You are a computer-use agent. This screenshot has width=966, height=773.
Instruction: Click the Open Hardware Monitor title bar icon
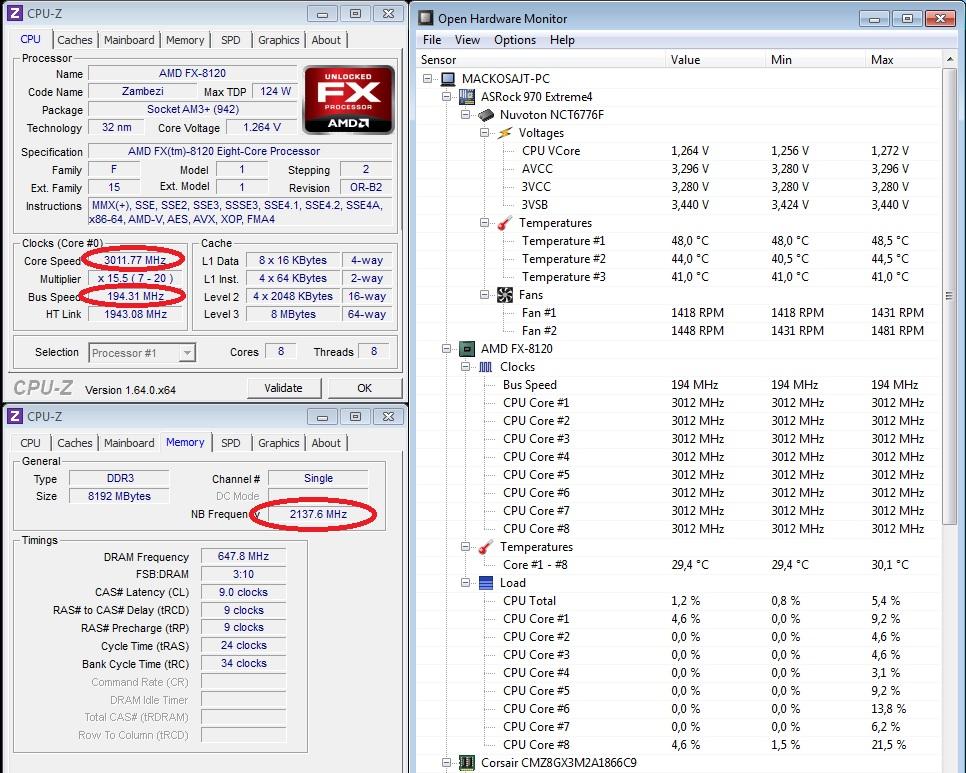(x=426, y=18)
